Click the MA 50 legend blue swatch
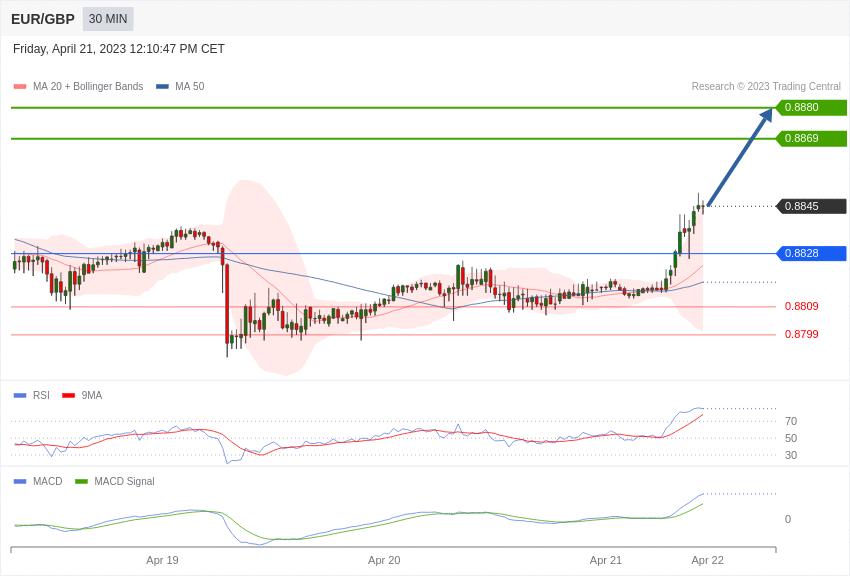The image size is (850, 576). 162,87
